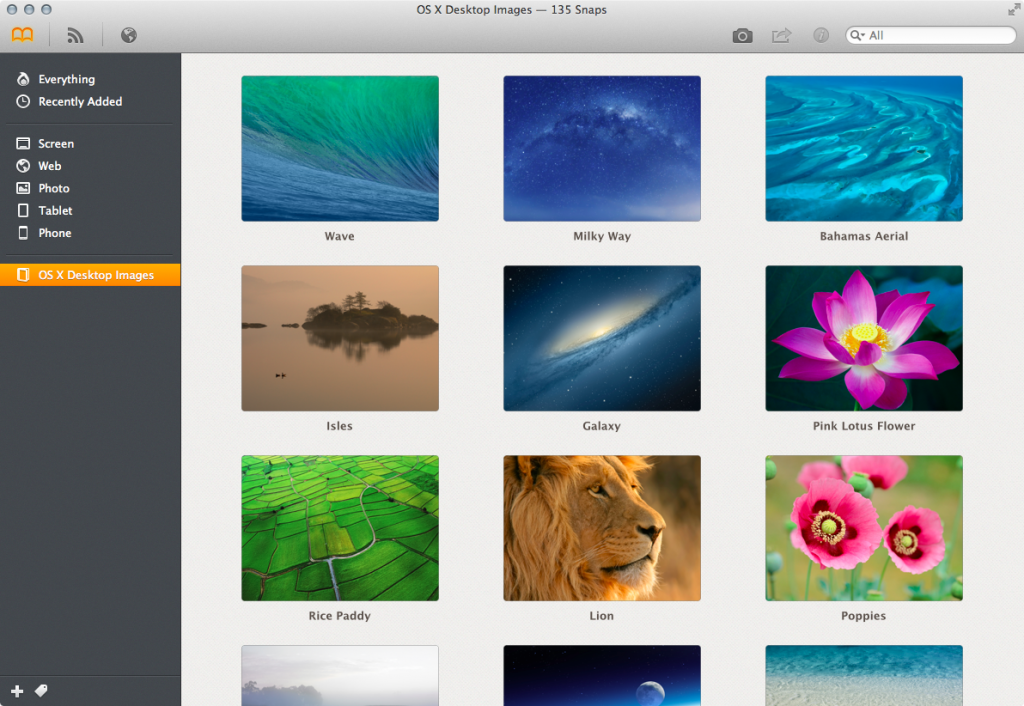The image size is (1024, 706).
Task: Select the Lion snapshot thumbnail
Action: pyautogui.click(x=601, y=528)
